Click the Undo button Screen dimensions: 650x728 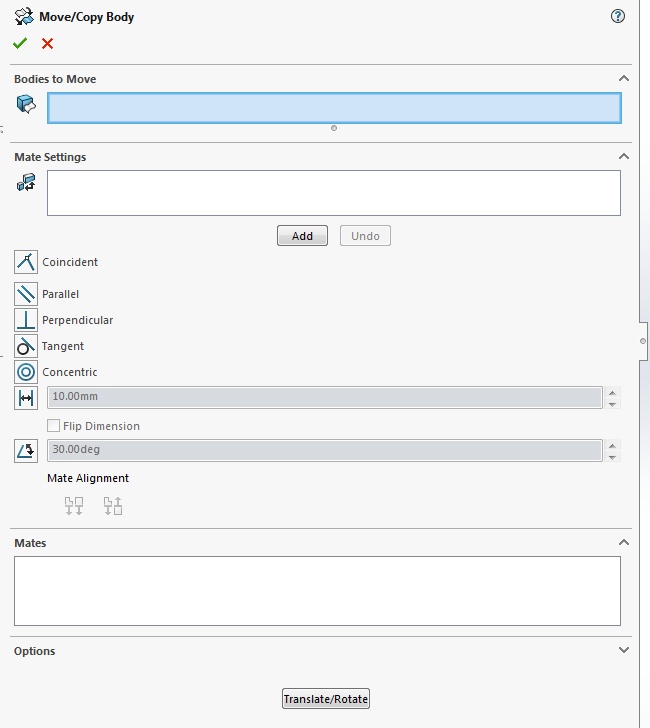tap(365, 236)
